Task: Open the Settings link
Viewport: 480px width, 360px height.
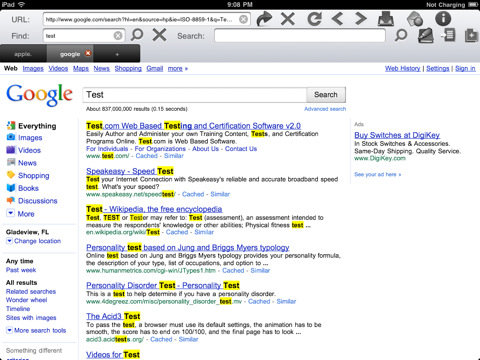Action: click(x=438, y=68)
